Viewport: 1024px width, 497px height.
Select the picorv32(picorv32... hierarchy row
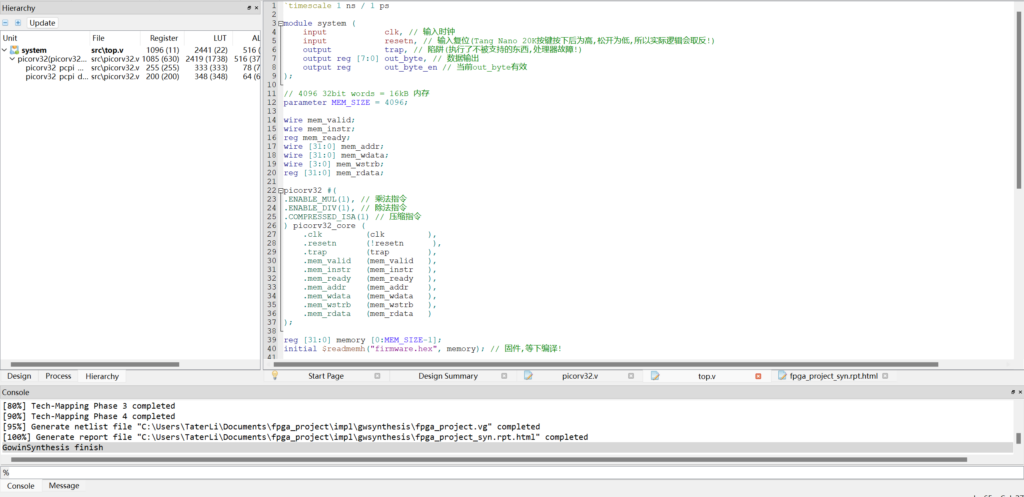pos(131,59)
